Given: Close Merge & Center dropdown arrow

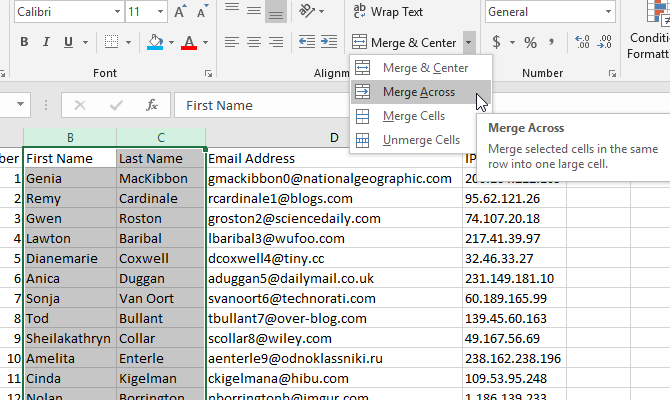Looking at the screenshot, I should point(469,42).
